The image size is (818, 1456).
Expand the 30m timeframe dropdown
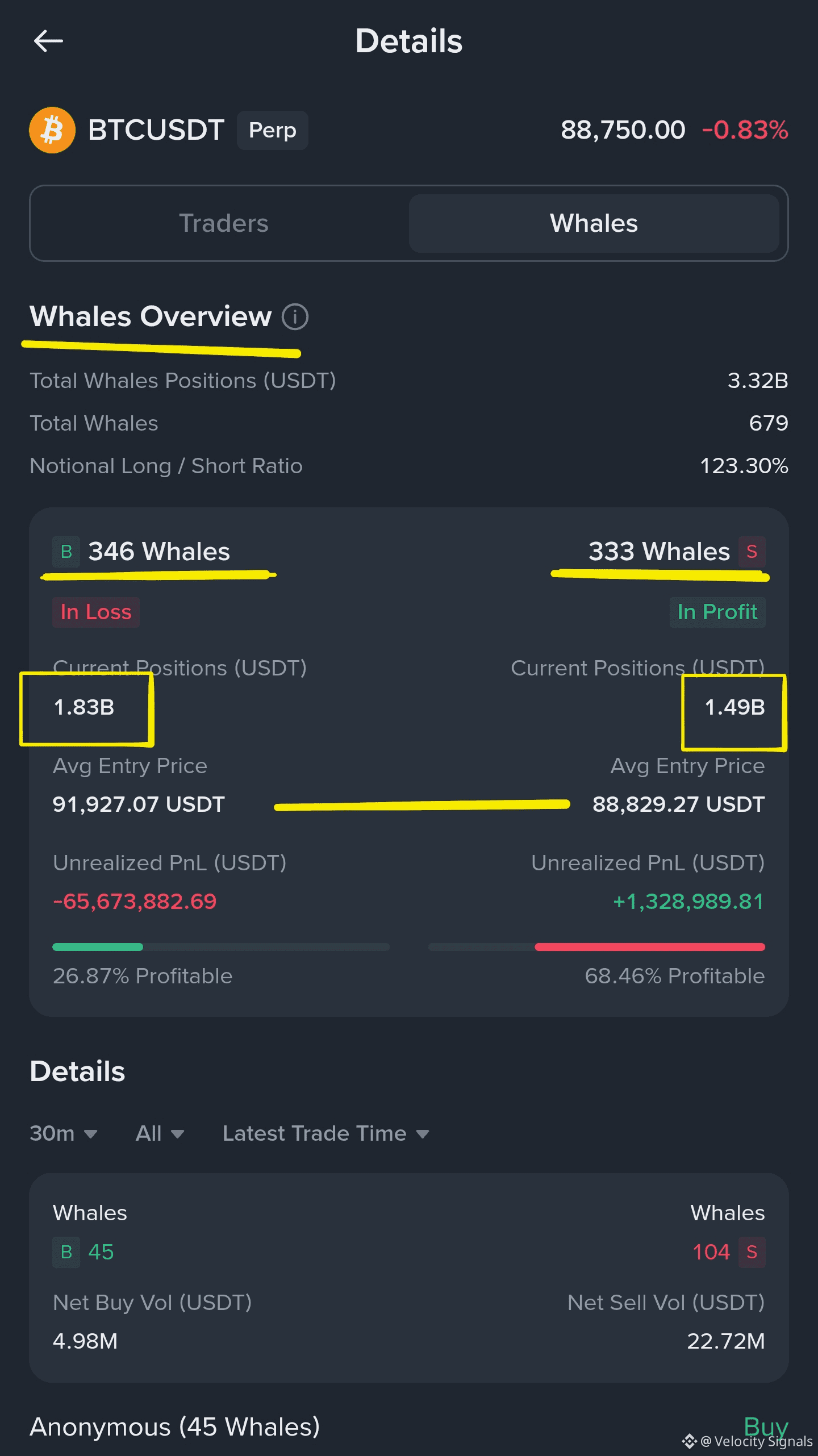tap(64, 1134)
